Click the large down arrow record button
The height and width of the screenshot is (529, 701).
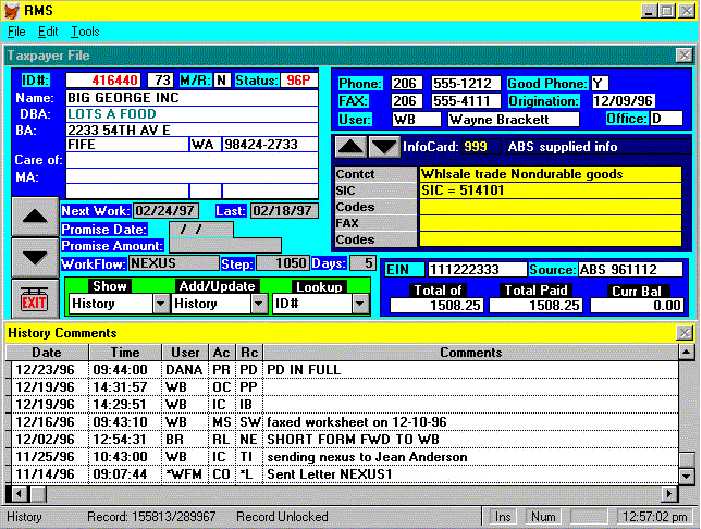[34, 257]
